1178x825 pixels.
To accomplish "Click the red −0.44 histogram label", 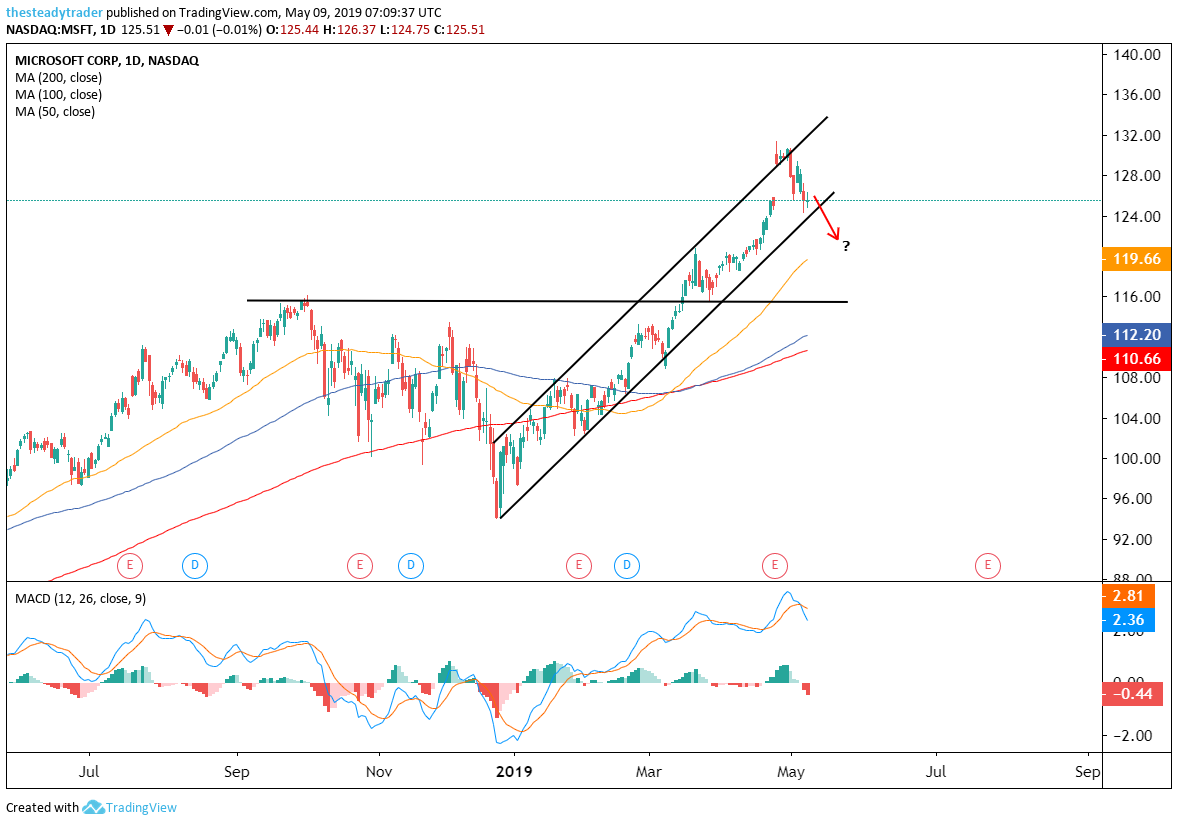I will [x=1131, y=694].
